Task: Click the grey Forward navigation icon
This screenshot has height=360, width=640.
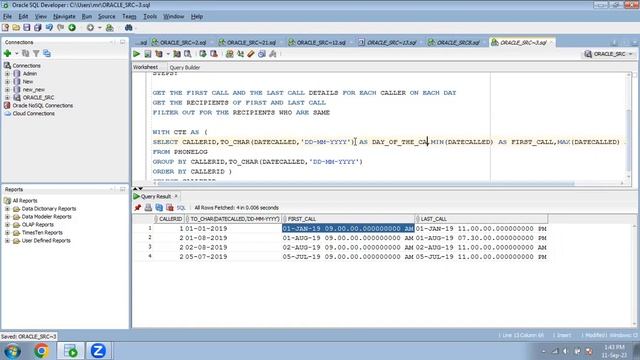Action: tap(90, 28)
